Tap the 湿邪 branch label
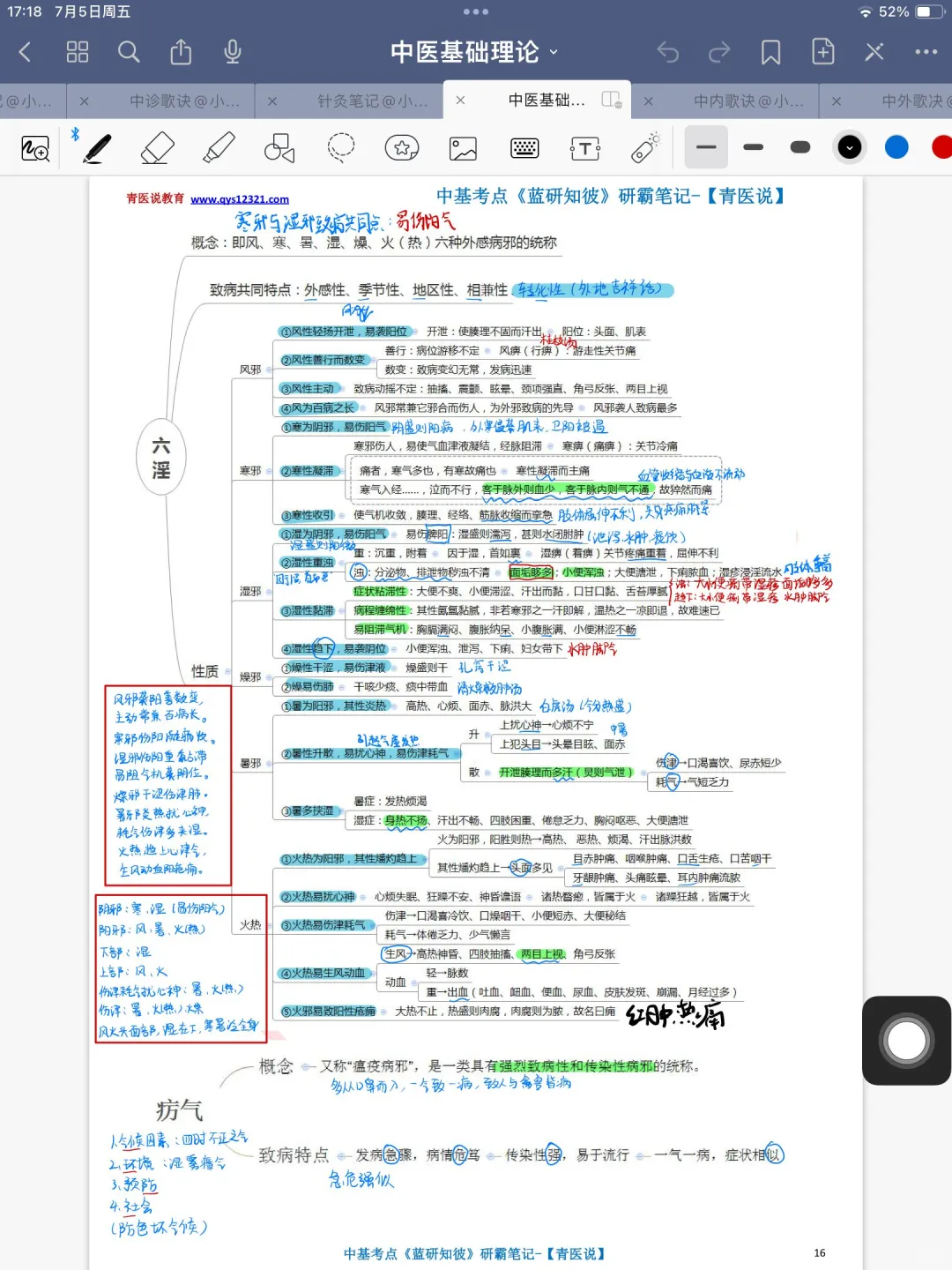 (250, 591)
